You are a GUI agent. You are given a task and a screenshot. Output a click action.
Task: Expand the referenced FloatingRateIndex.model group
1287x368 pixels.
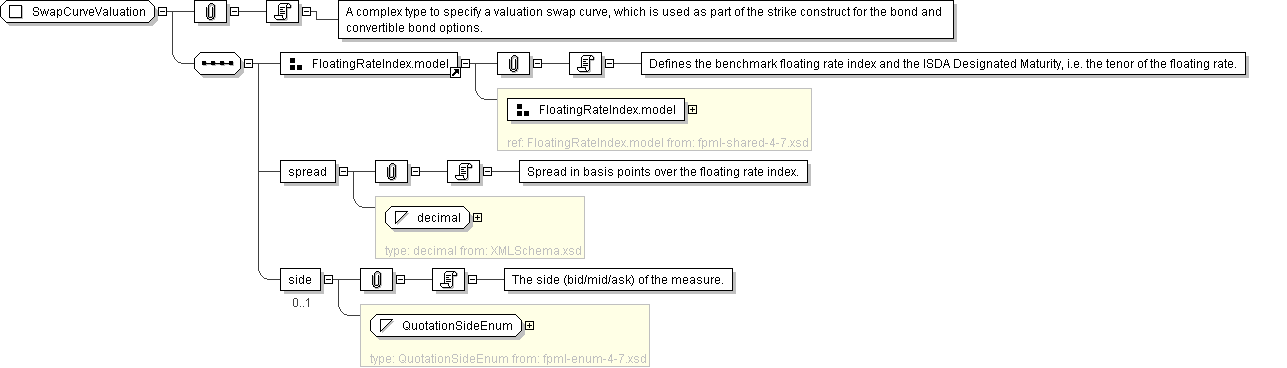coord(692,109)
